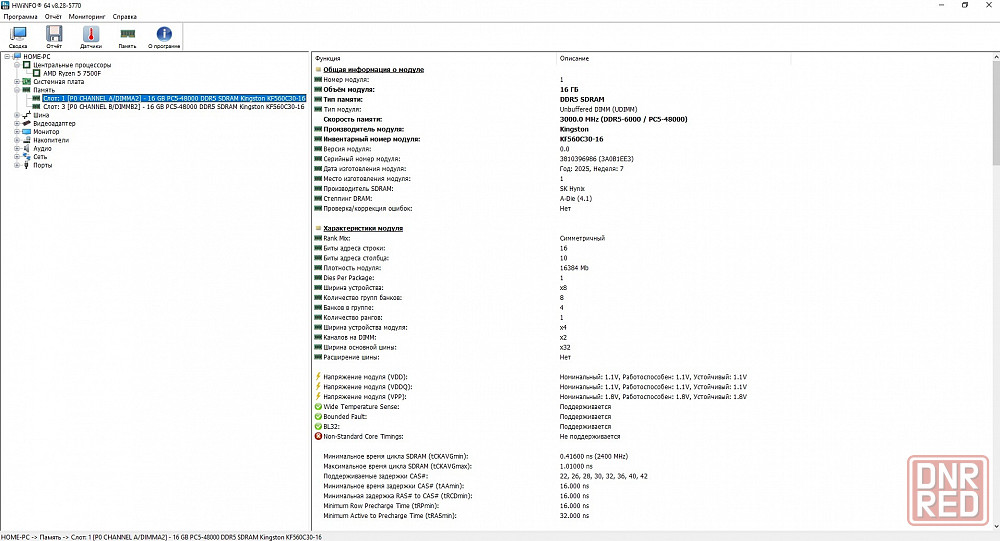The image size is (1000, 541).
Task: Collapse the Память branch toggle
Action: pos(17,90)
